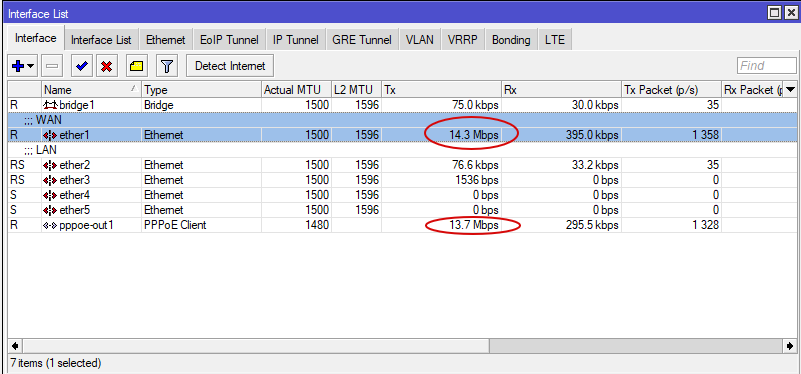Click the horizontal scrollbar right arrow
Image resolution: width=801 pixels, height=374 pixels.
790,346
